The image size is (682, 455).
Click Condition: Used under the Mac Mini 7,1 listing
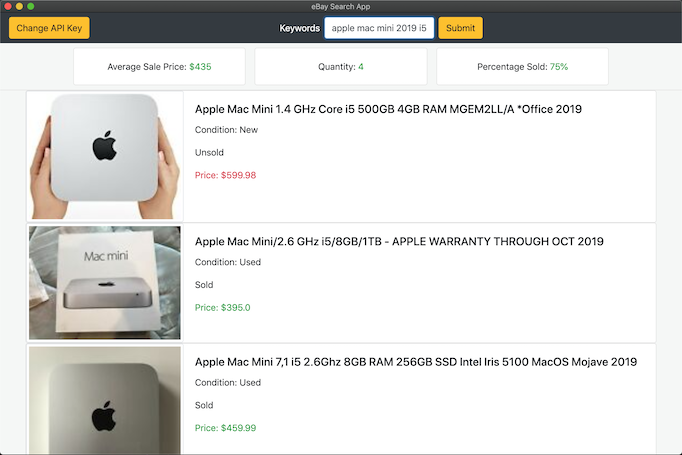point(228,382)
